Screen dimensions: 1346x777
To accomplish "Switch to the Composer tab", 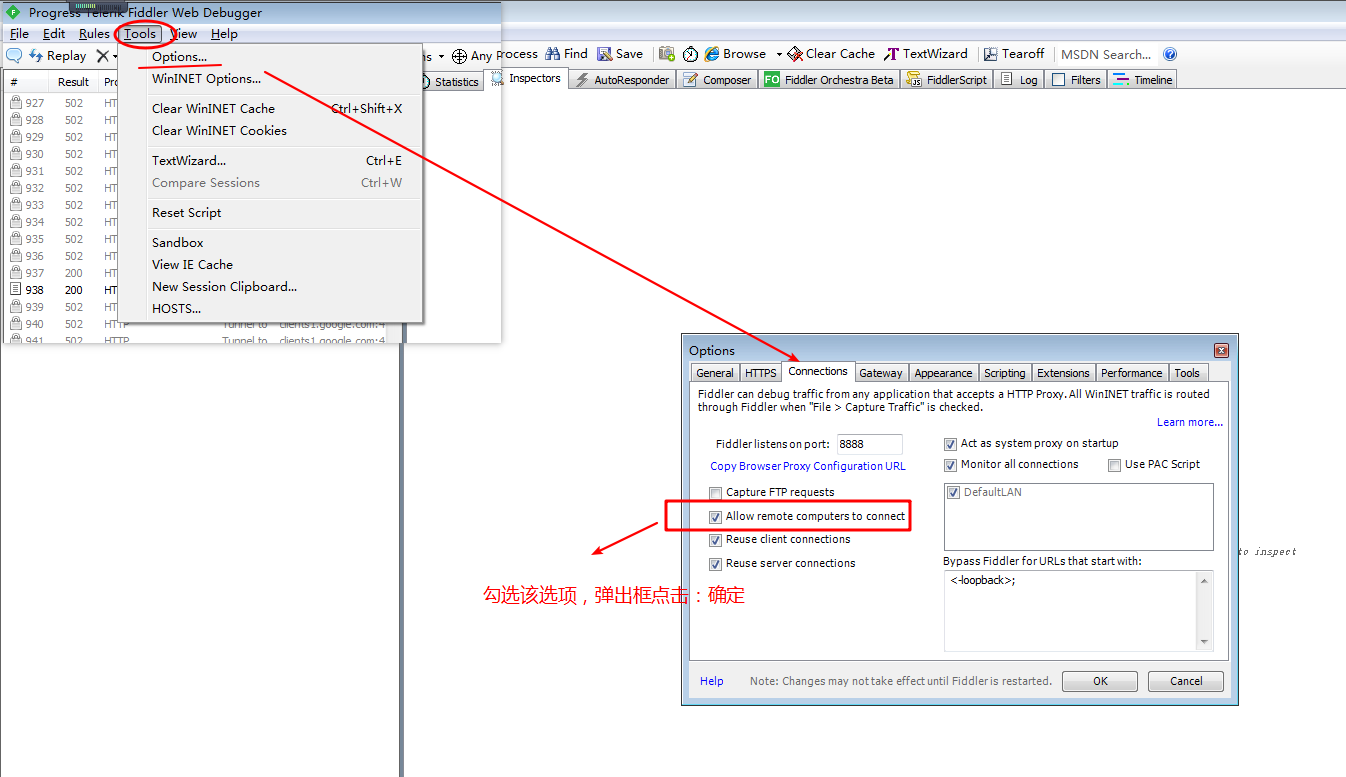I will (x=718, y=80).
